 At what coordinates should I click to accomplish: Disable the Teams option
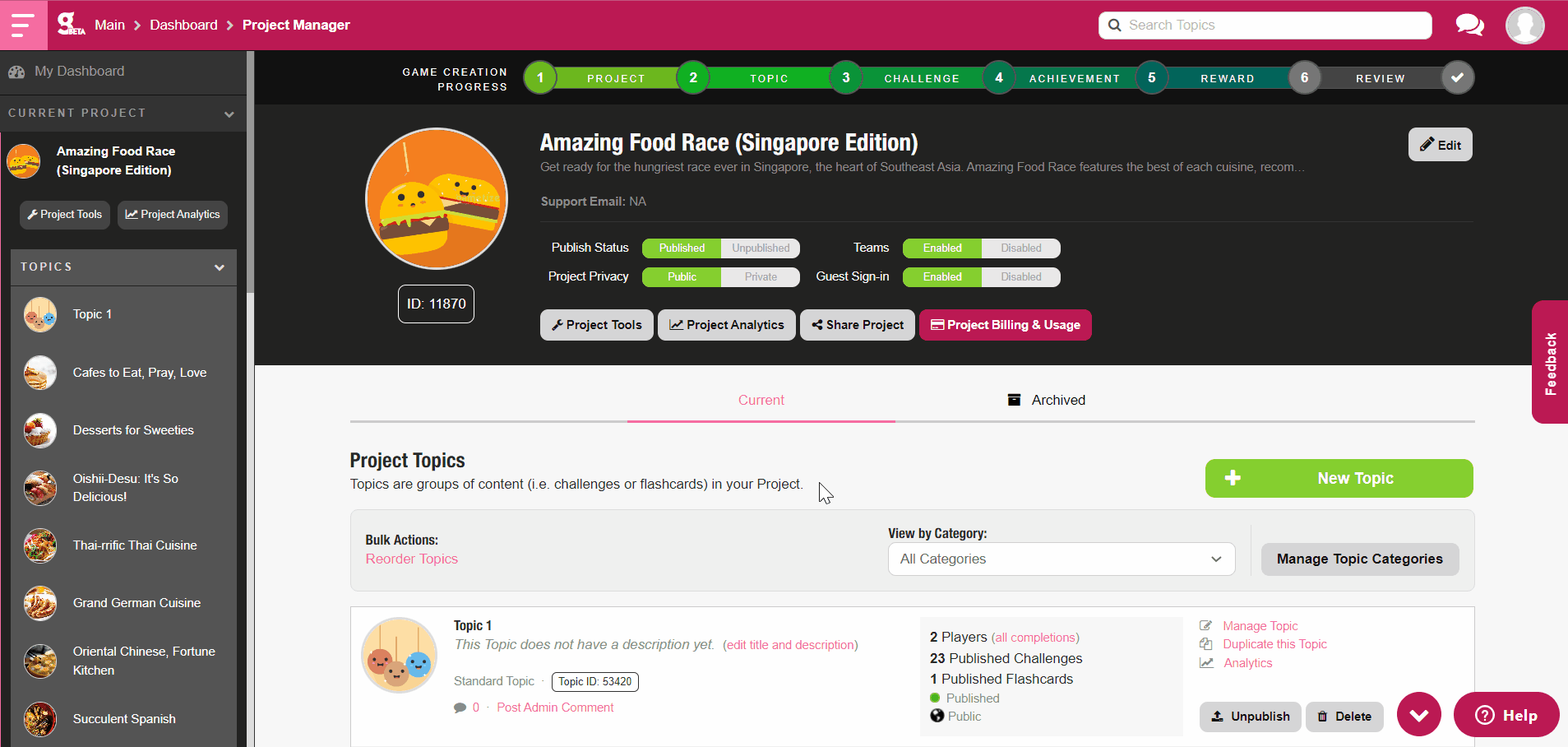(1020, 248)
